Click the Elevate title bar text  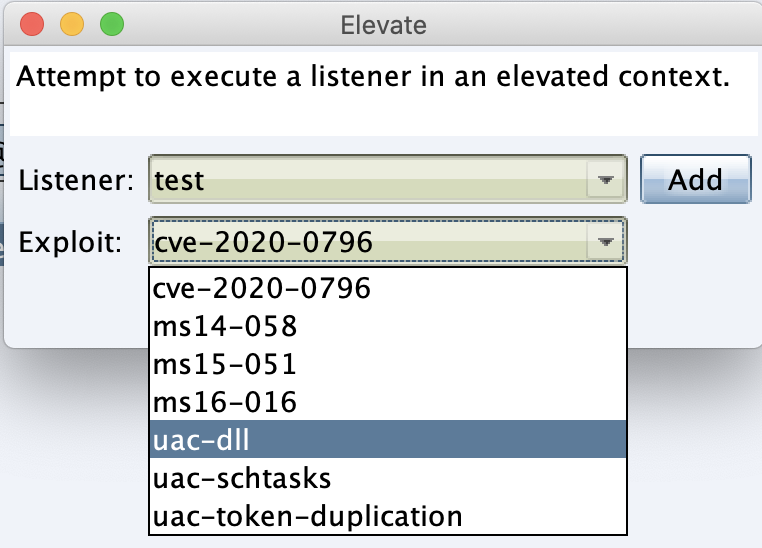(x=383, y=23)
